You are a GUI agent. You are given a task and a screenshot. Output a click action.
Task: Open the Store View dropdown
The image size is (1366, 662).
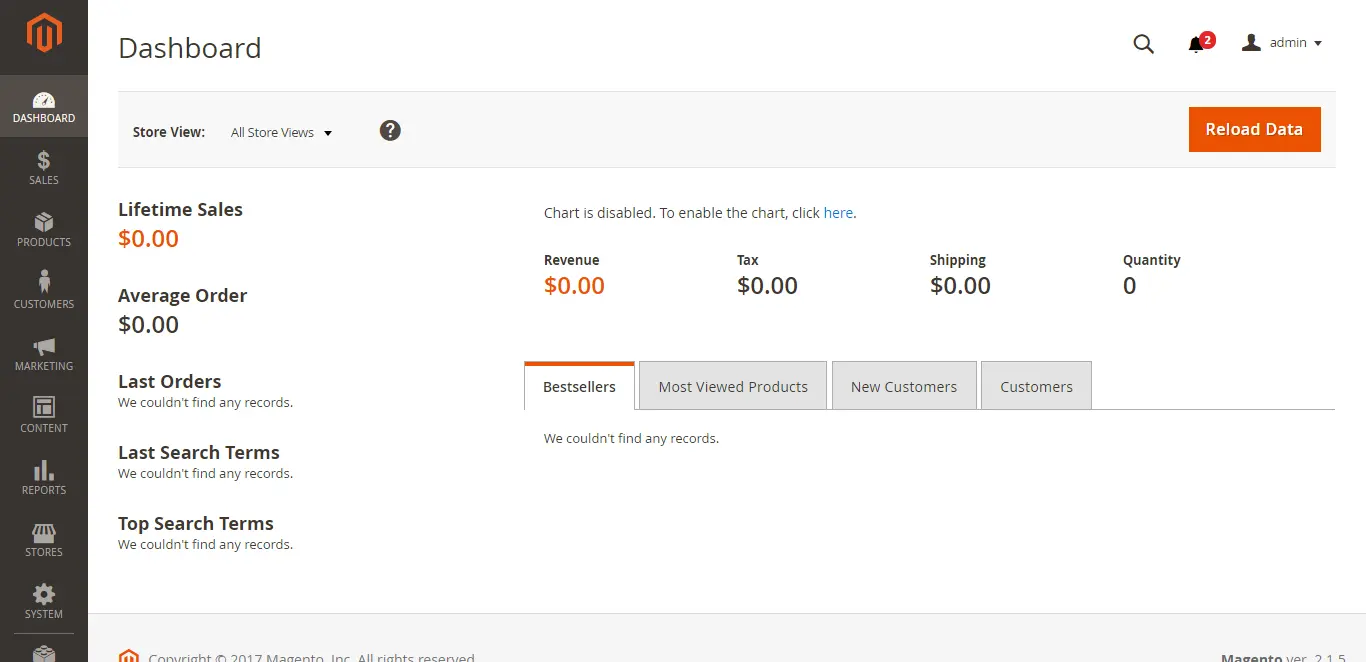point(280,132)
